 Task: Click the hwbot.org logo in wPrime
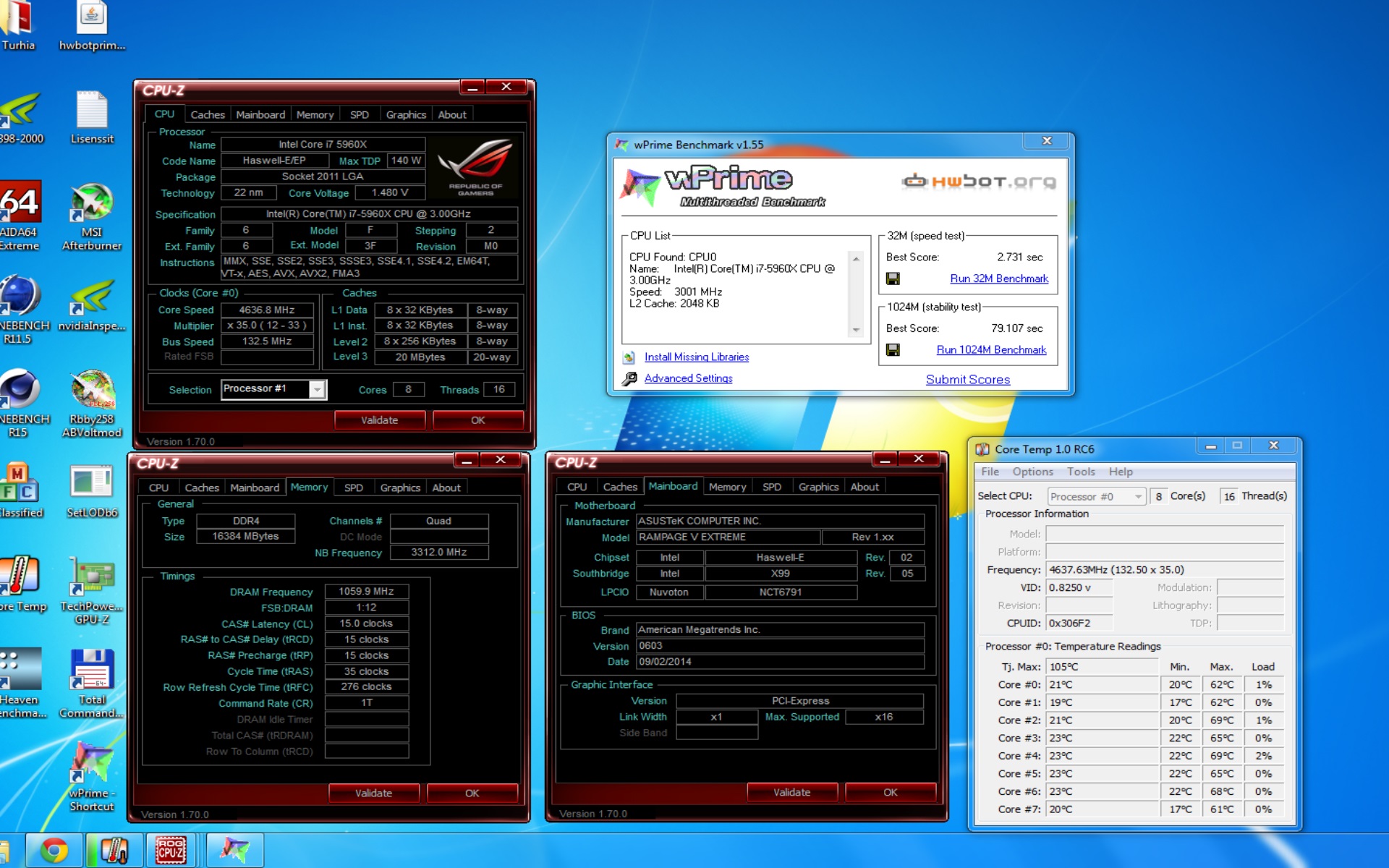980,181
